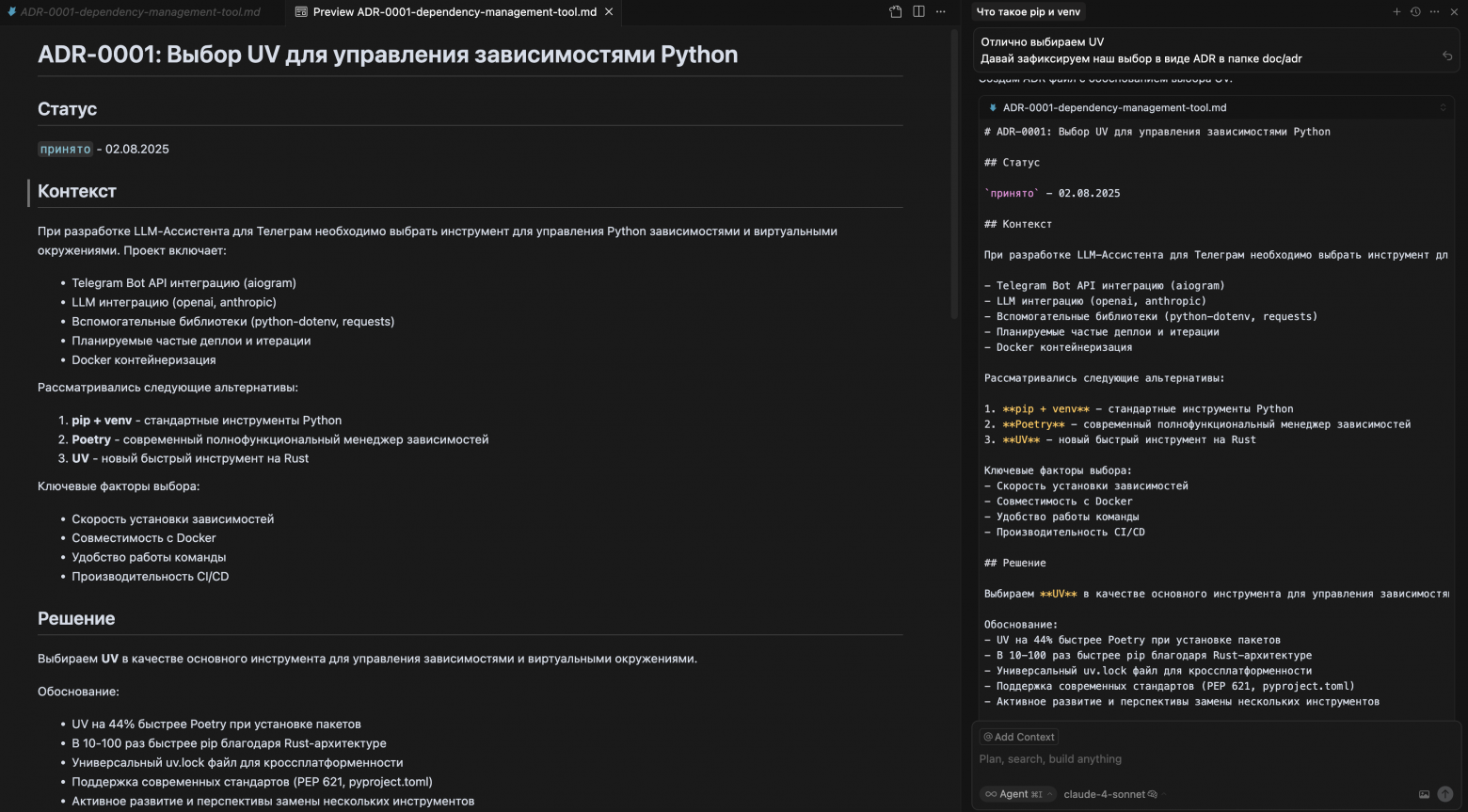The height and width of the screenshot is (812, 1468).
Task: Open preview editor more actions ellipsis
Action: 940,11
